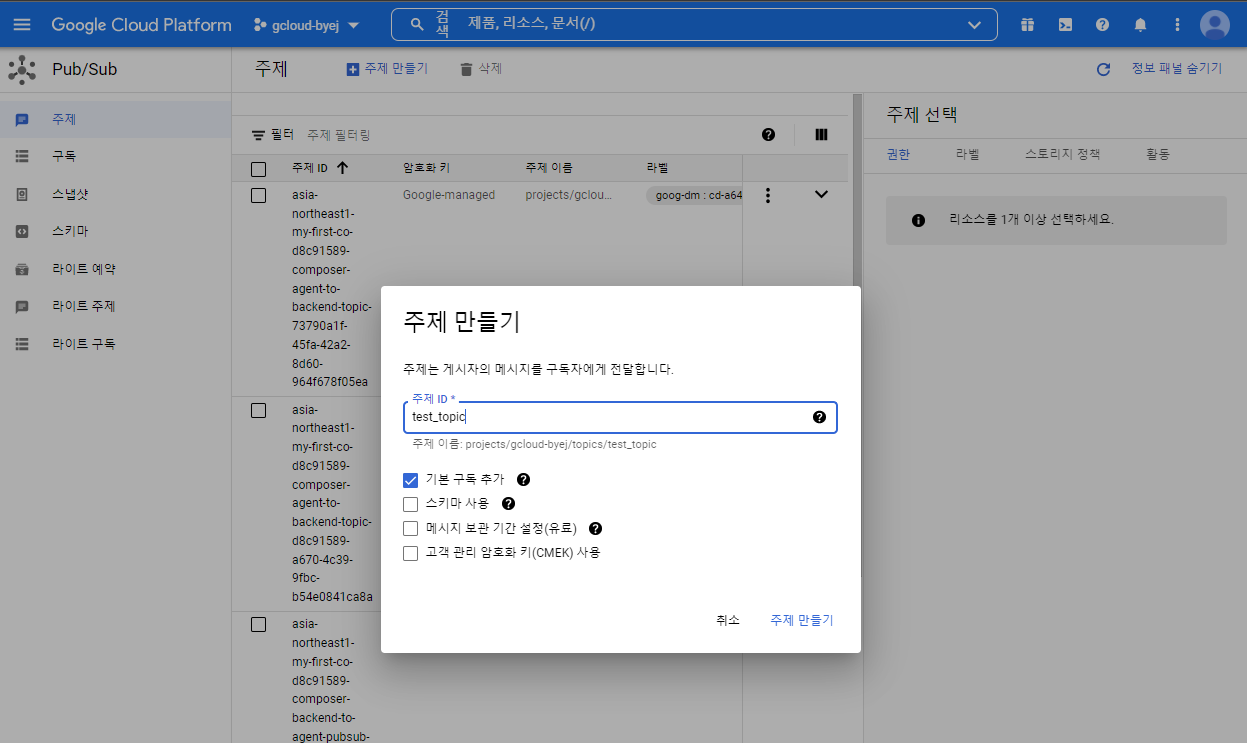The image size is (1247, 743).
Task: Click 취소 to cancel the dialog
Action: coord(728,620)
